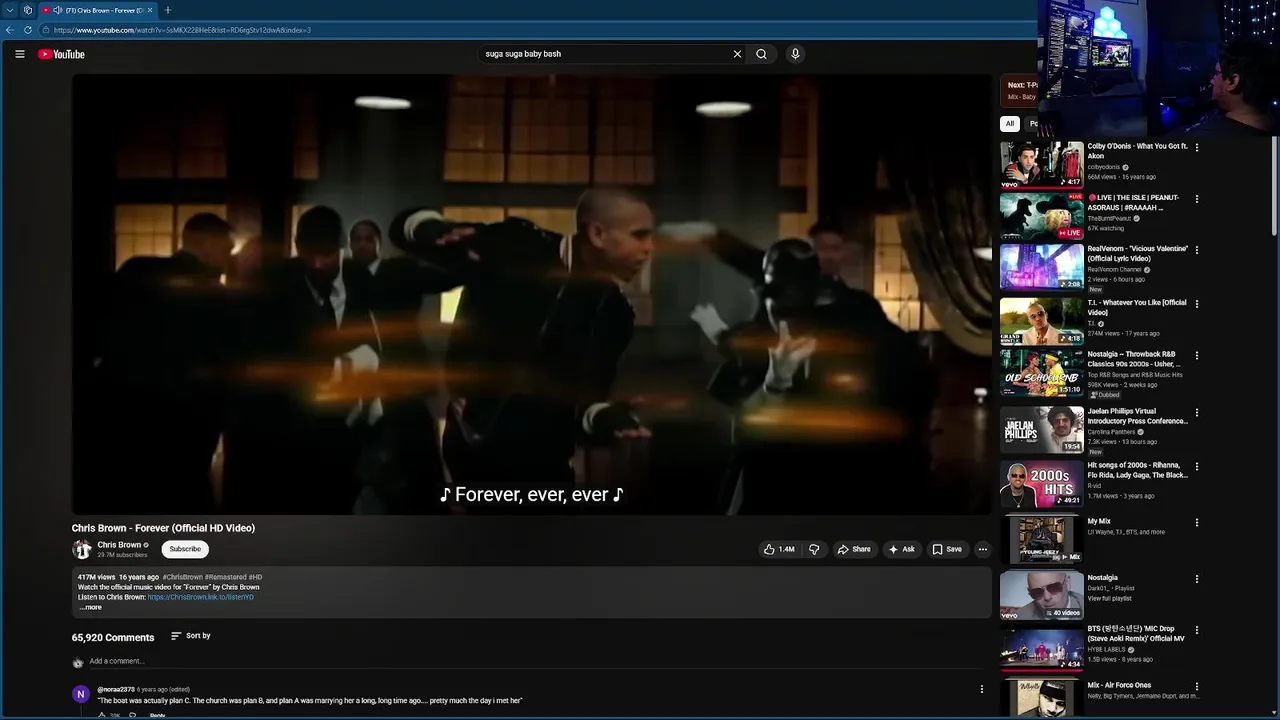Go back with browser back arrow
This screenshot has width=1280, height=720.
coord(10,30)
